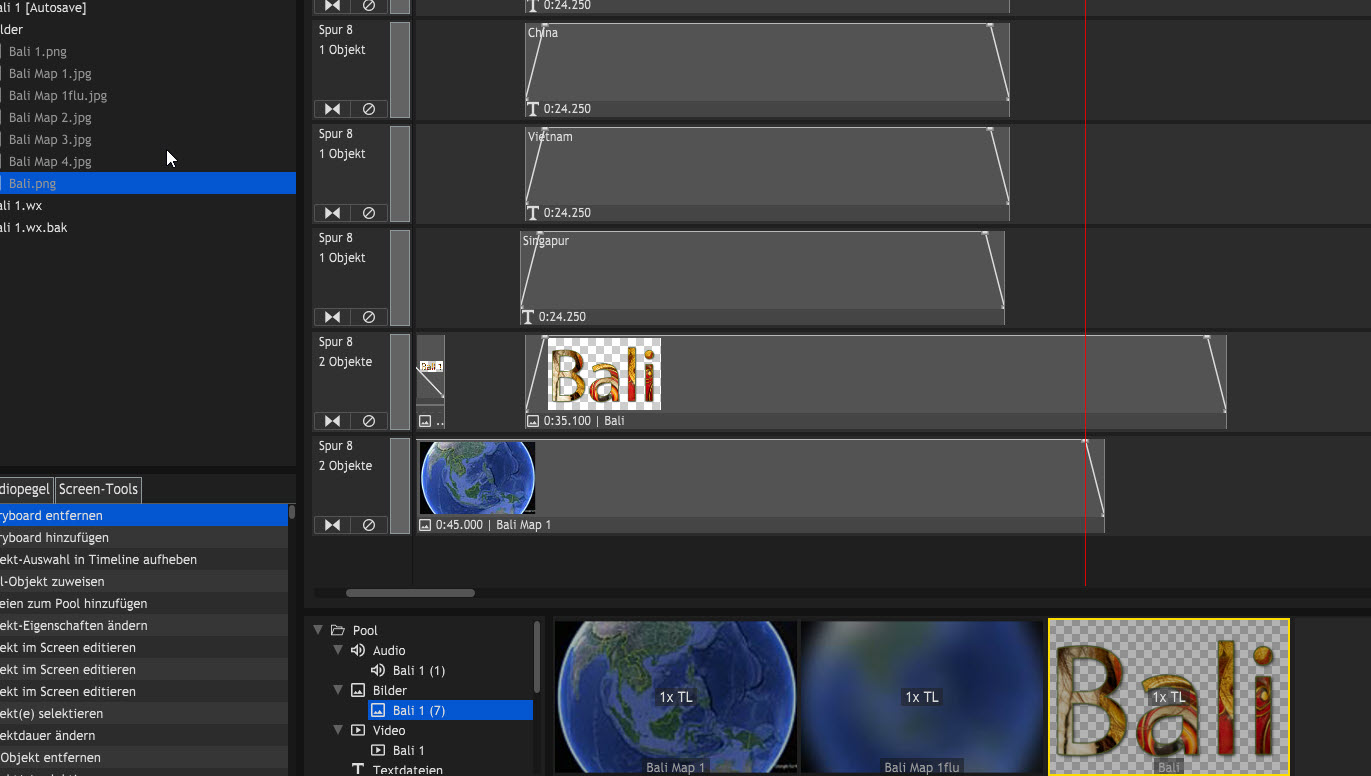Click the fade-out start node on the Bali Map 1 object
Viewport: 1371px width, 776px height.
1085,441
